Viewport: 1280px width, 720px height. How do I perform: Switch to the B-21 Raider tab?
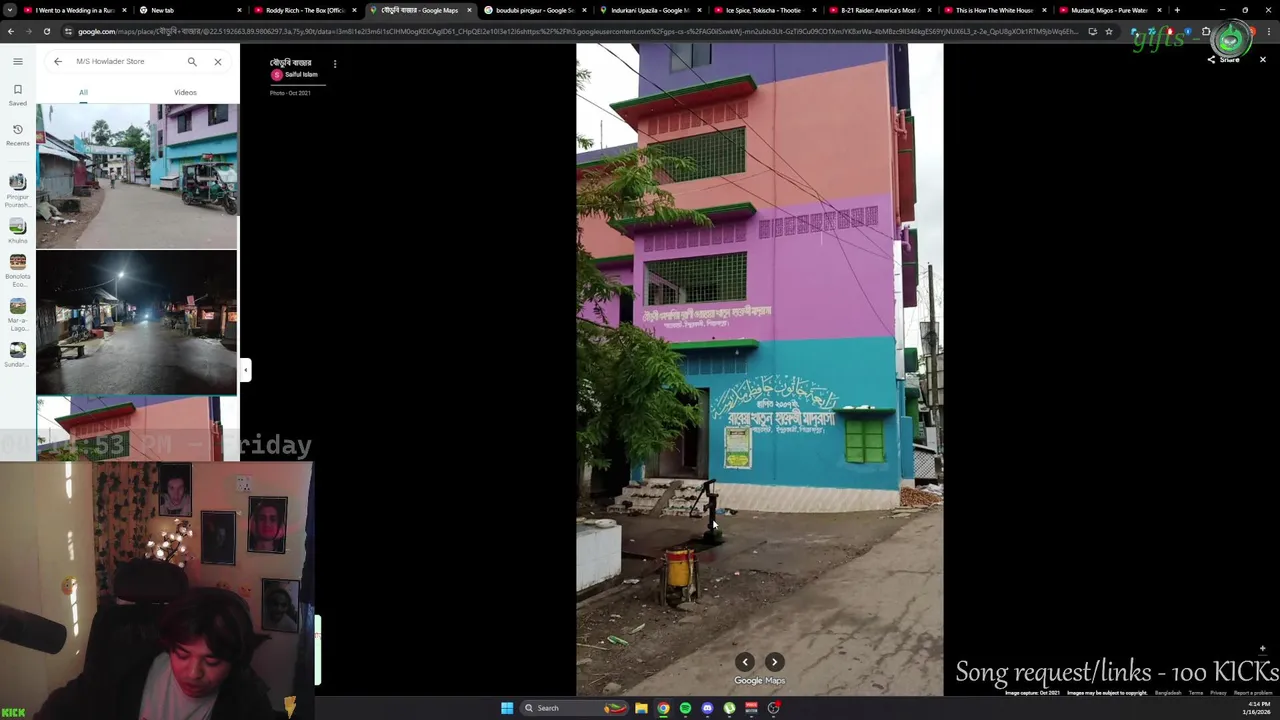880,10
